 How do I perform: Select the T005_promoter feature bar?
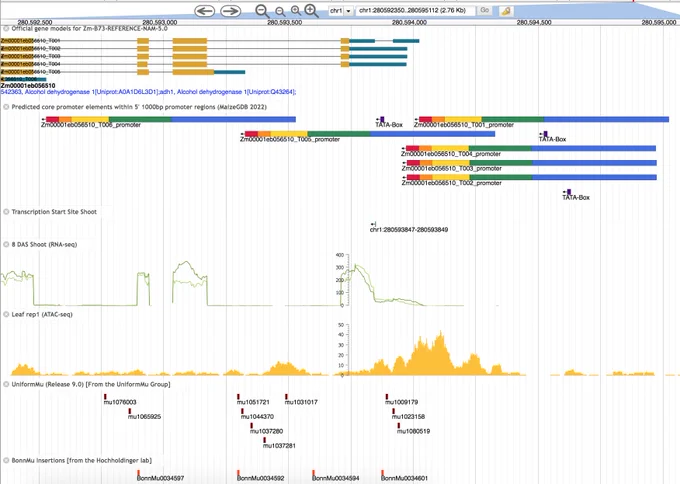click(x=370, y=134)
